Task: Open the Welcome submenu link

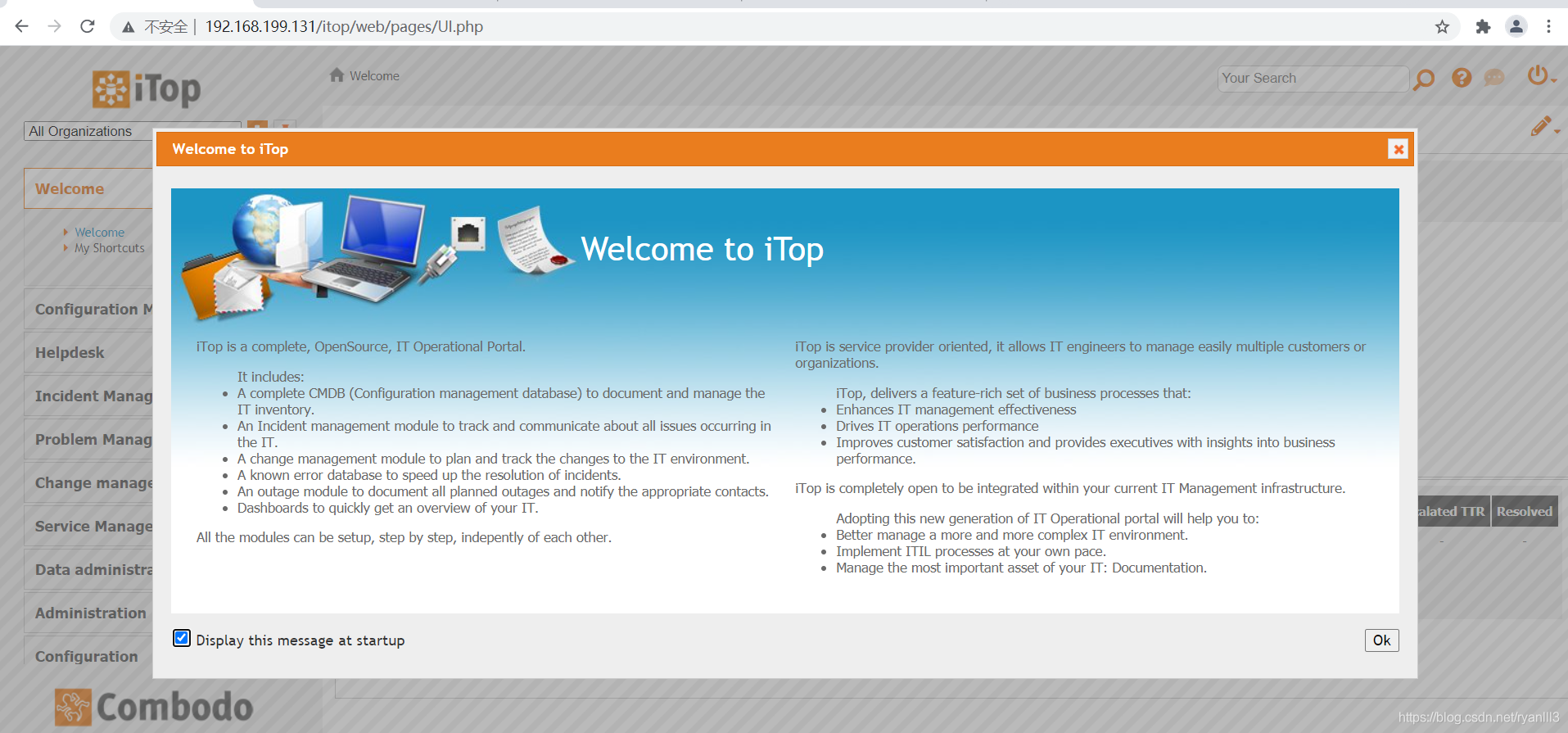Action: click(x=100, y=233)
